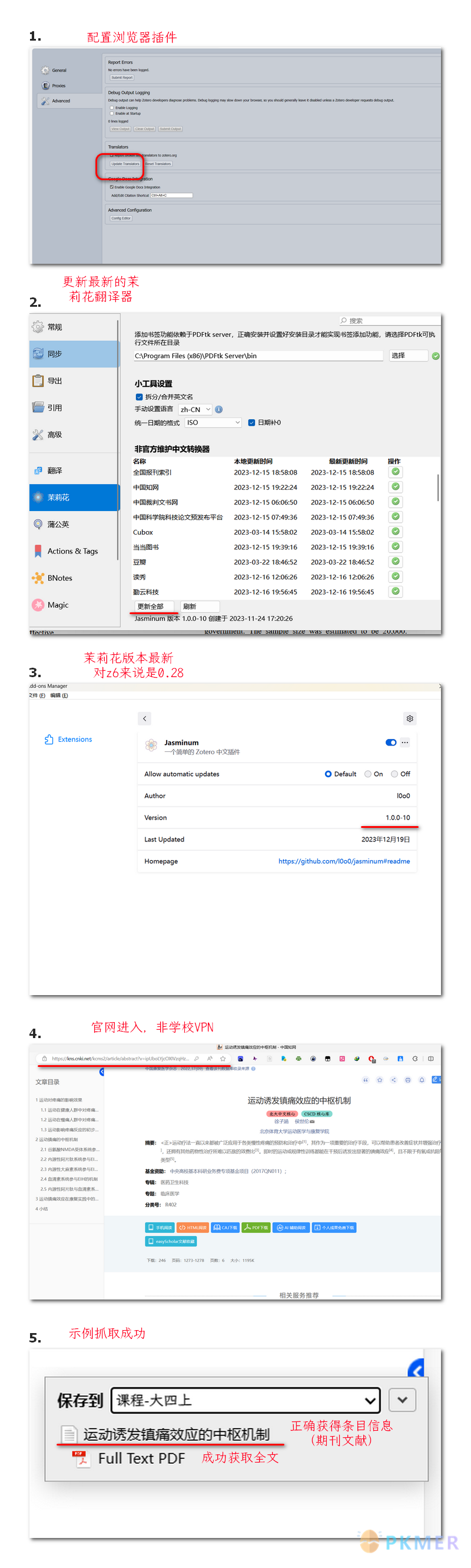The width and height of the screenshot is (471, 1568).
Task: Click Submit Report button under Report Errors
Action: click(x=122, y=77)
